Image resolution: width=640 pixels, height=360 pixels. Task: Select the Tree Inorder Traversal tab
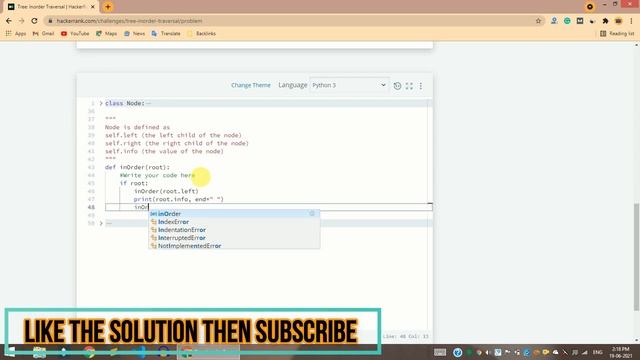click(x=51, y=7)
